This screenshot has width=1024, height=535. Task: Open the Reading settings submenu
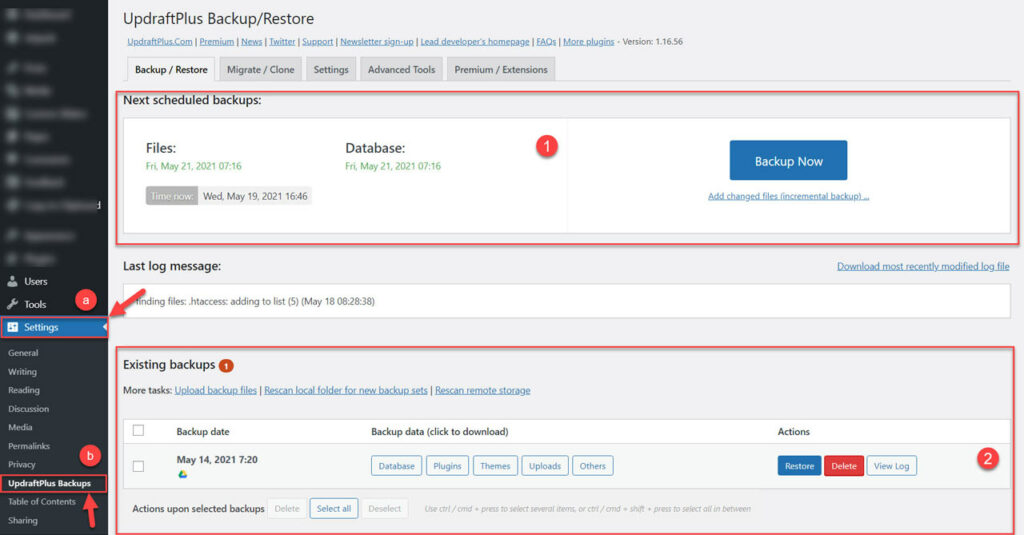(24, 390)
